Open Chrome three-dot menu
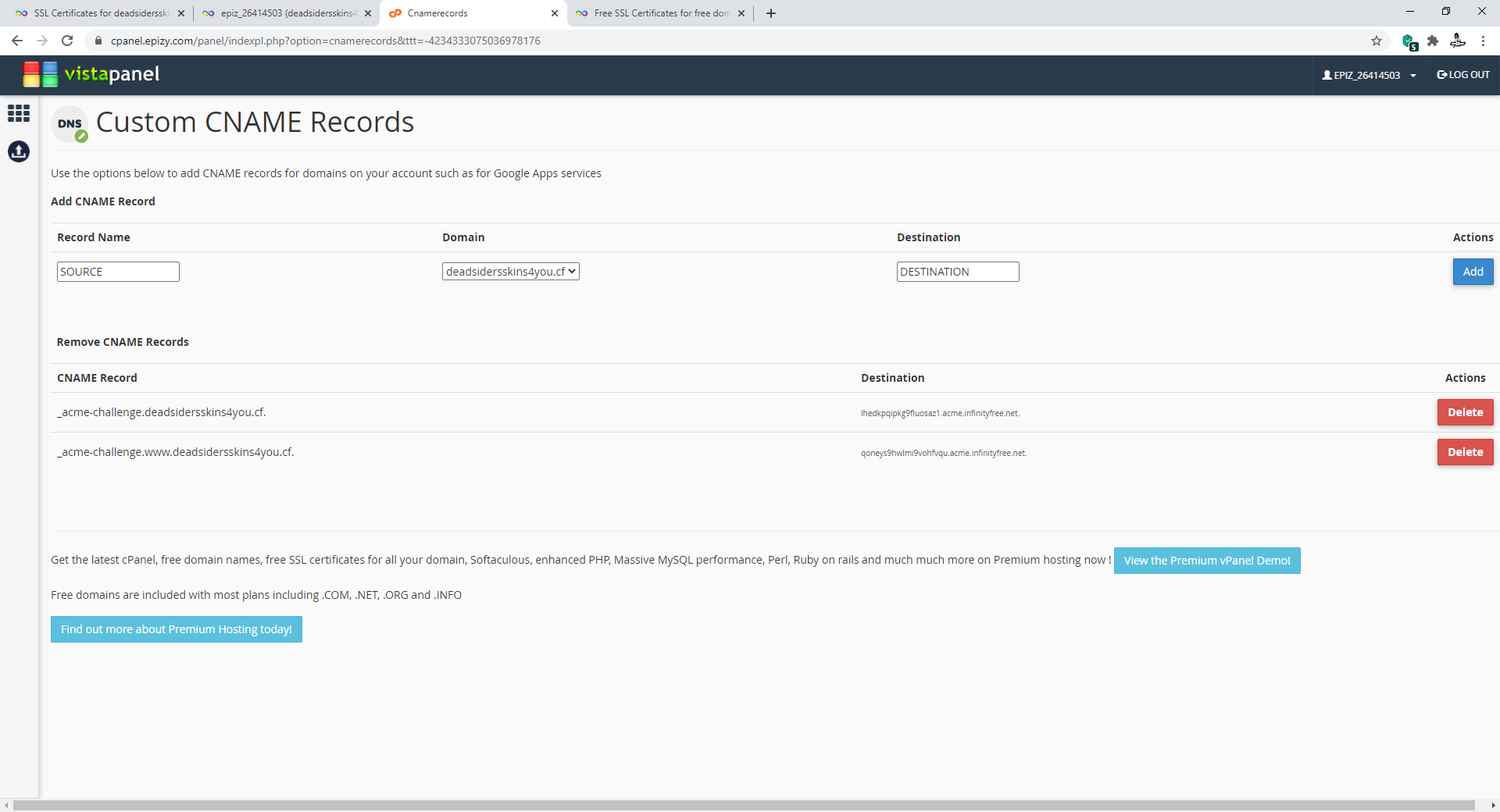 click(x=1483, y=41)
